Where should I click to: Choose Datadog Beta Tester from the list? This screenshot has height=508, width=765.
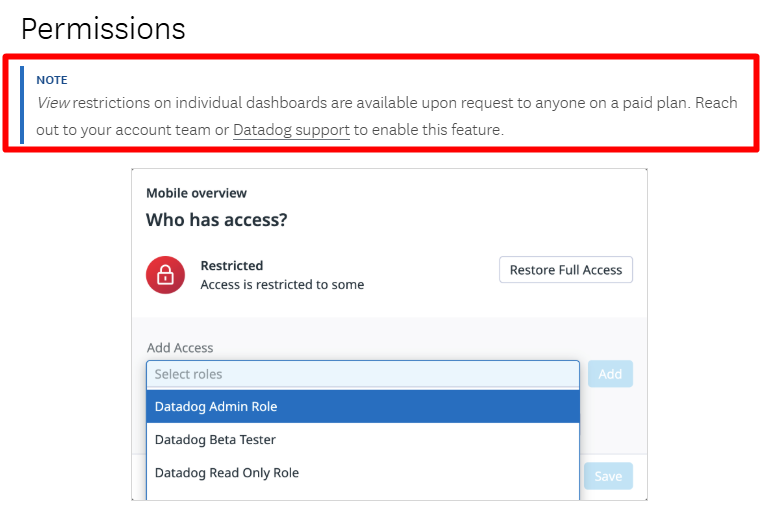pyautogui.click(x=363, y=440)
